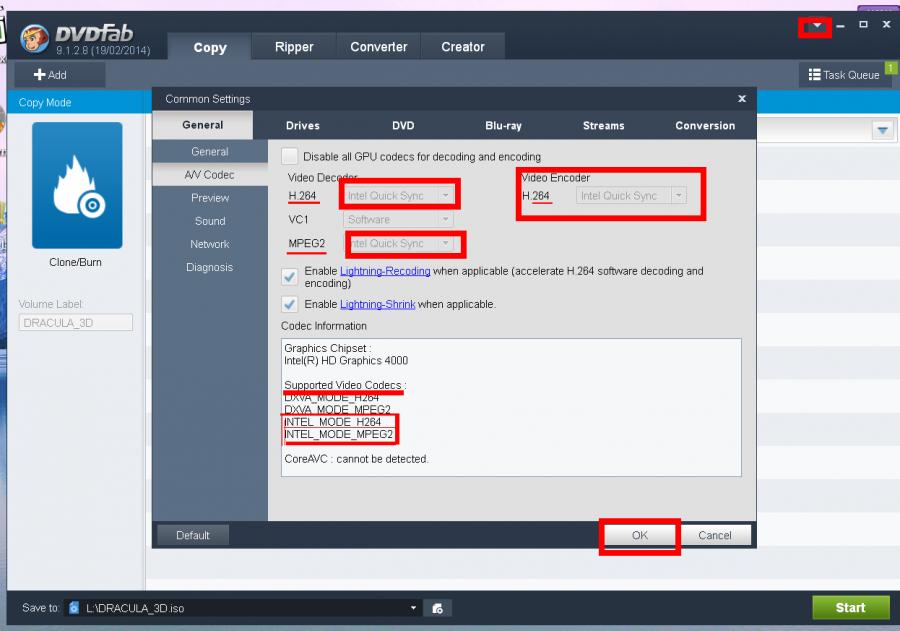
Task: Open the DVD settings tab
Action: tap(403, 125)
